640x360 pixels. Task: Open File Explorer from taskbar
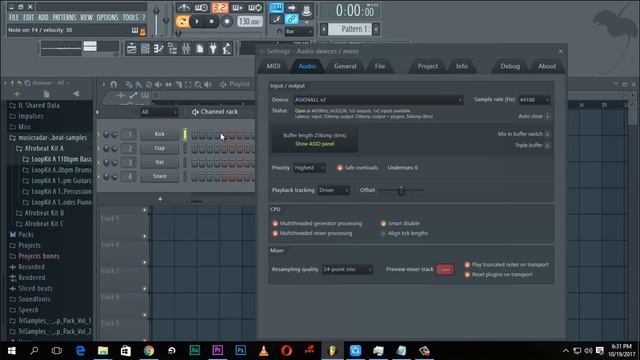[103, 351]
